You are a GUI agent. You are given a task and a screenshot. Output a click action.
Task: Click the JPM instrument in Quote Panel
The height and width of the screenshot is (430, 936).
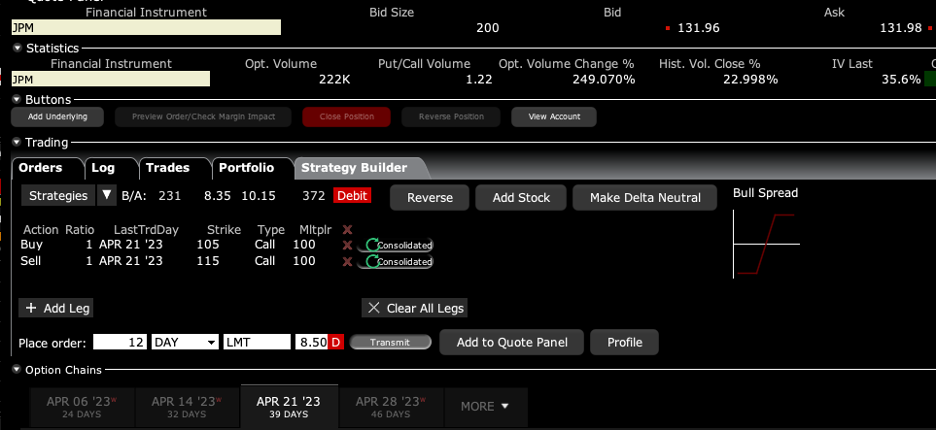pyautogui.click(x=146, y=27)
